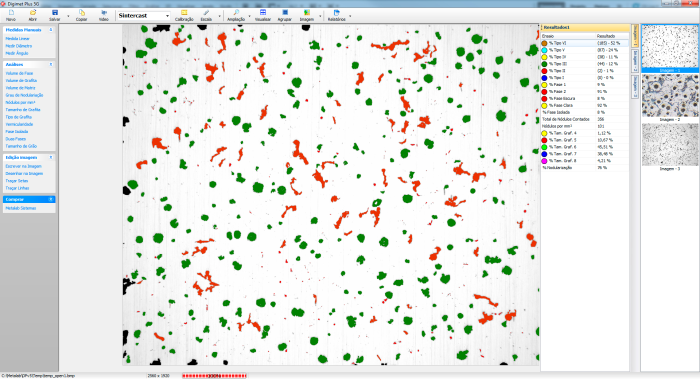Run the Vermicularidade analysis
This screenshot has width=700, height=379.
19,124
